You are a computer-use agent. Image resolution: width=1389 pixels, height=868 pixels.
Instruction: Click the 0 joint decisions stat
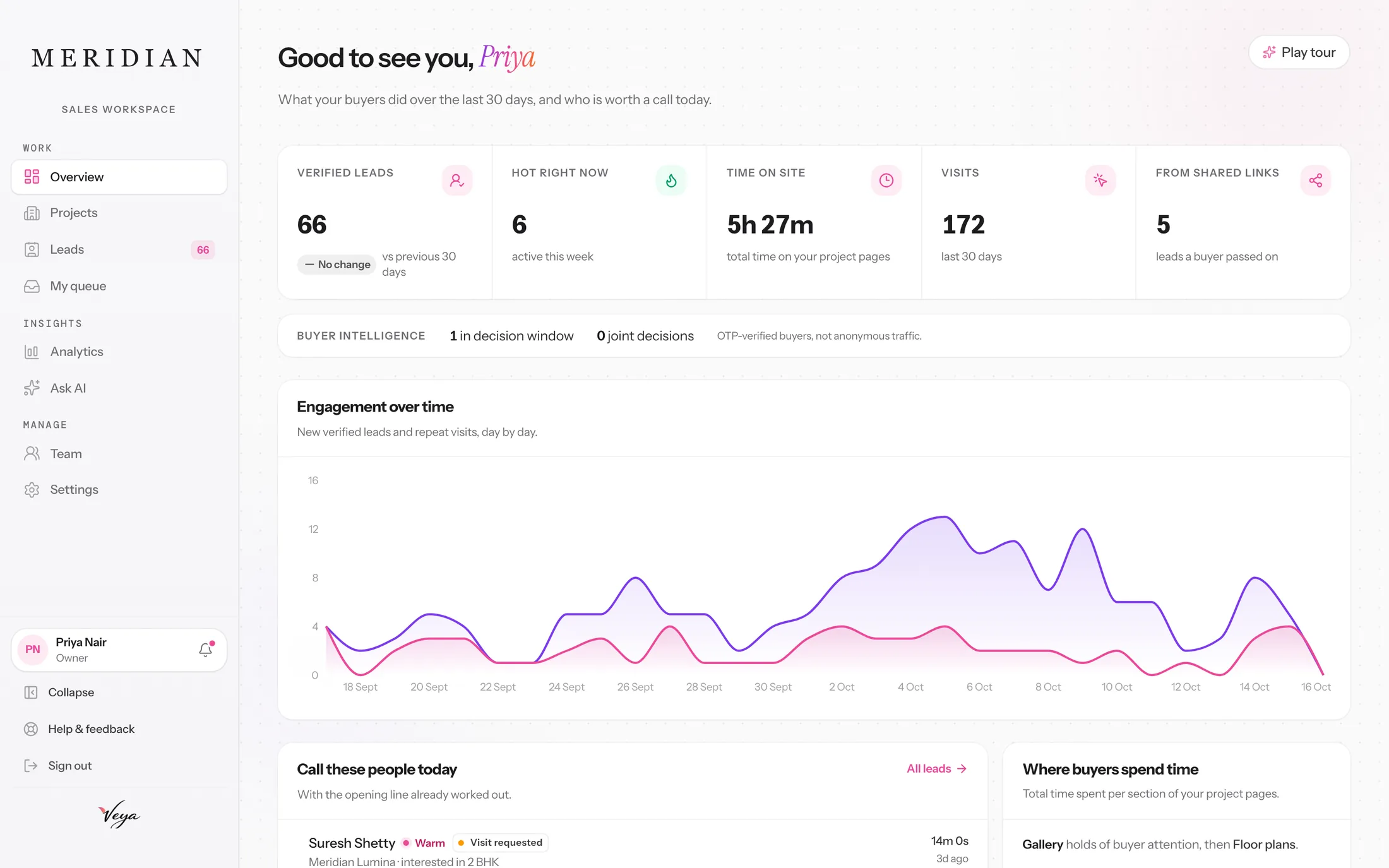coord(645,336)
